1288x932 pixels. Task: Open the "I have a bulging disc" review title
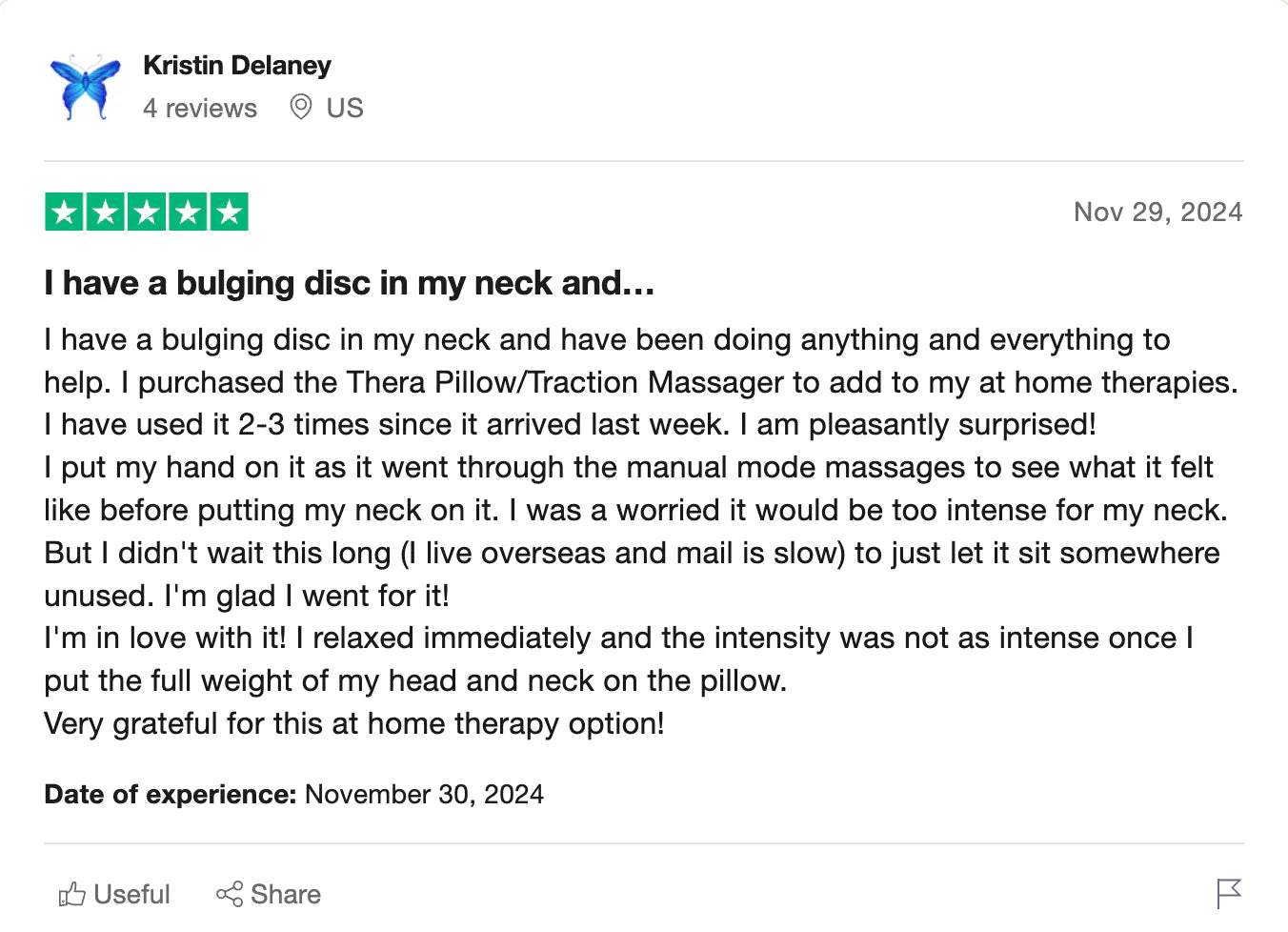tap(349, 283)
